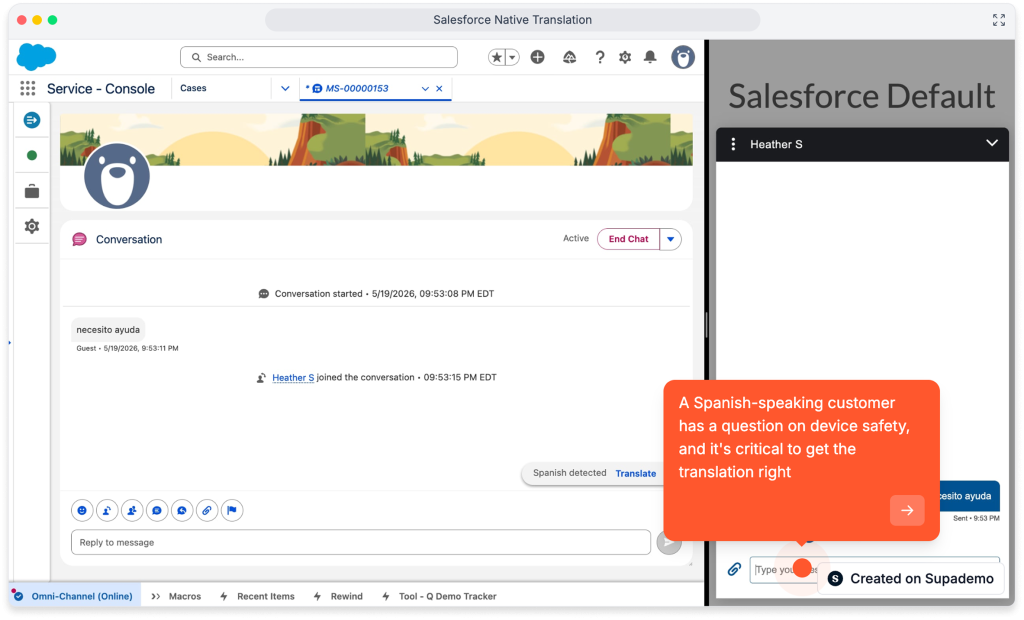
Task: Click the Conversation panel heading
Action: coord(129,240)
